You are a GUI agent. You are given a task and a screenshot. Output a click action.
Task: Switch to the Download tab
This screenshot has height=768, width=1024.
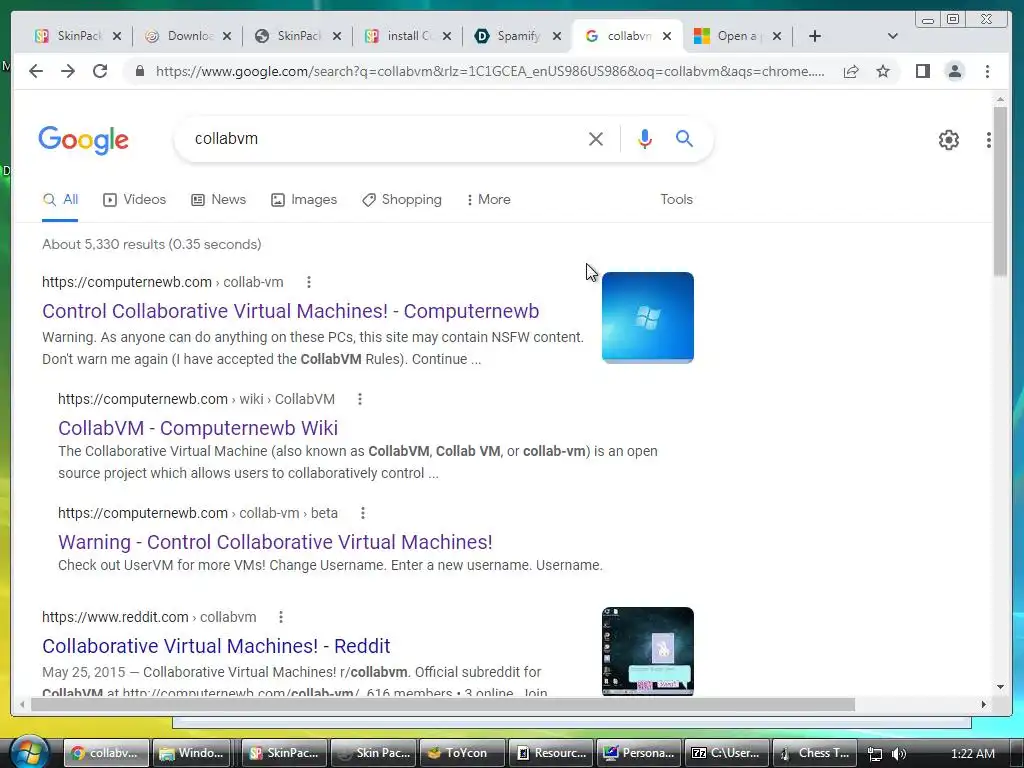[189, 36]
